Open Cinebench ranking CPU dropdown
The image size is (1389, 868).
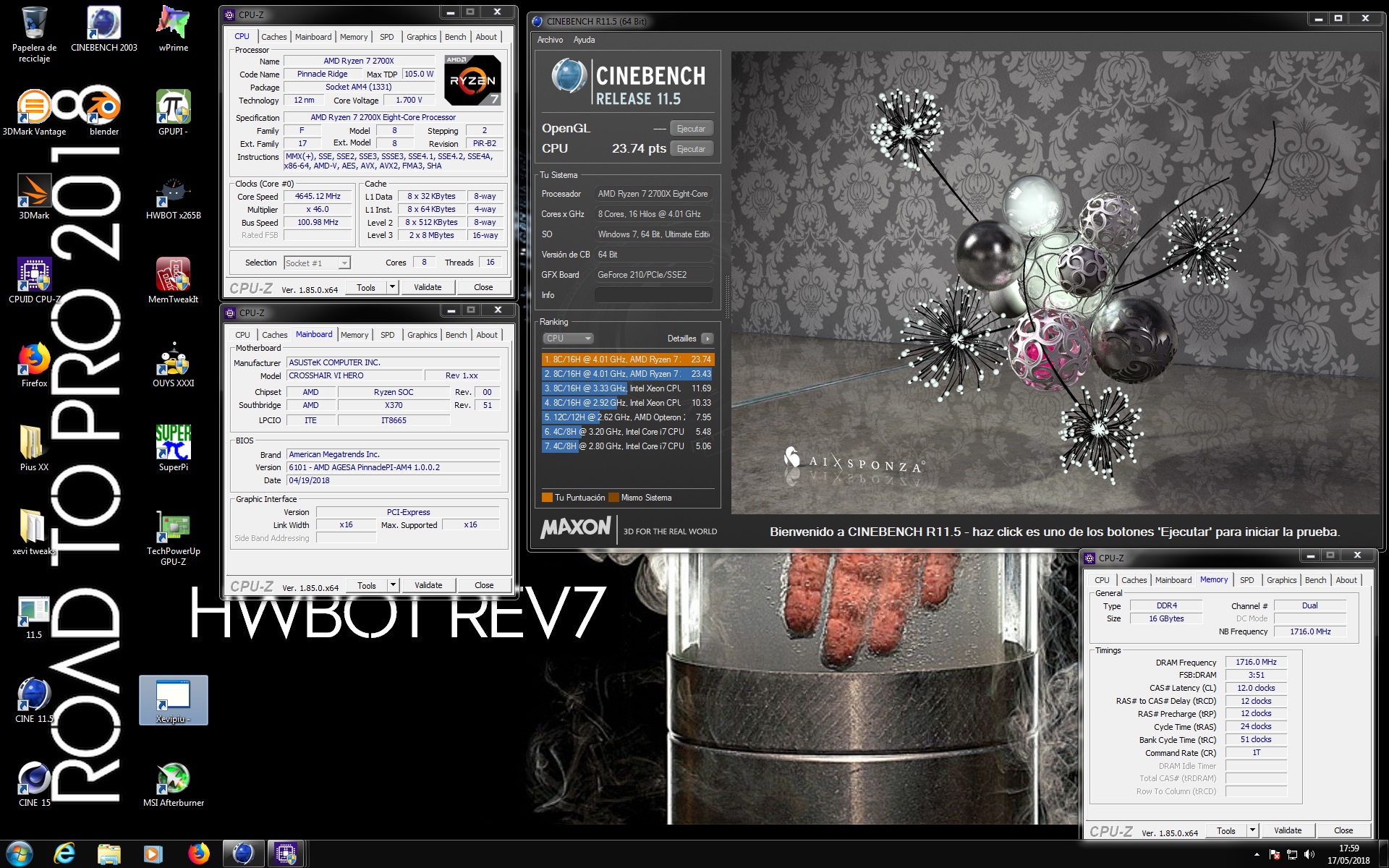coord(569,339)
